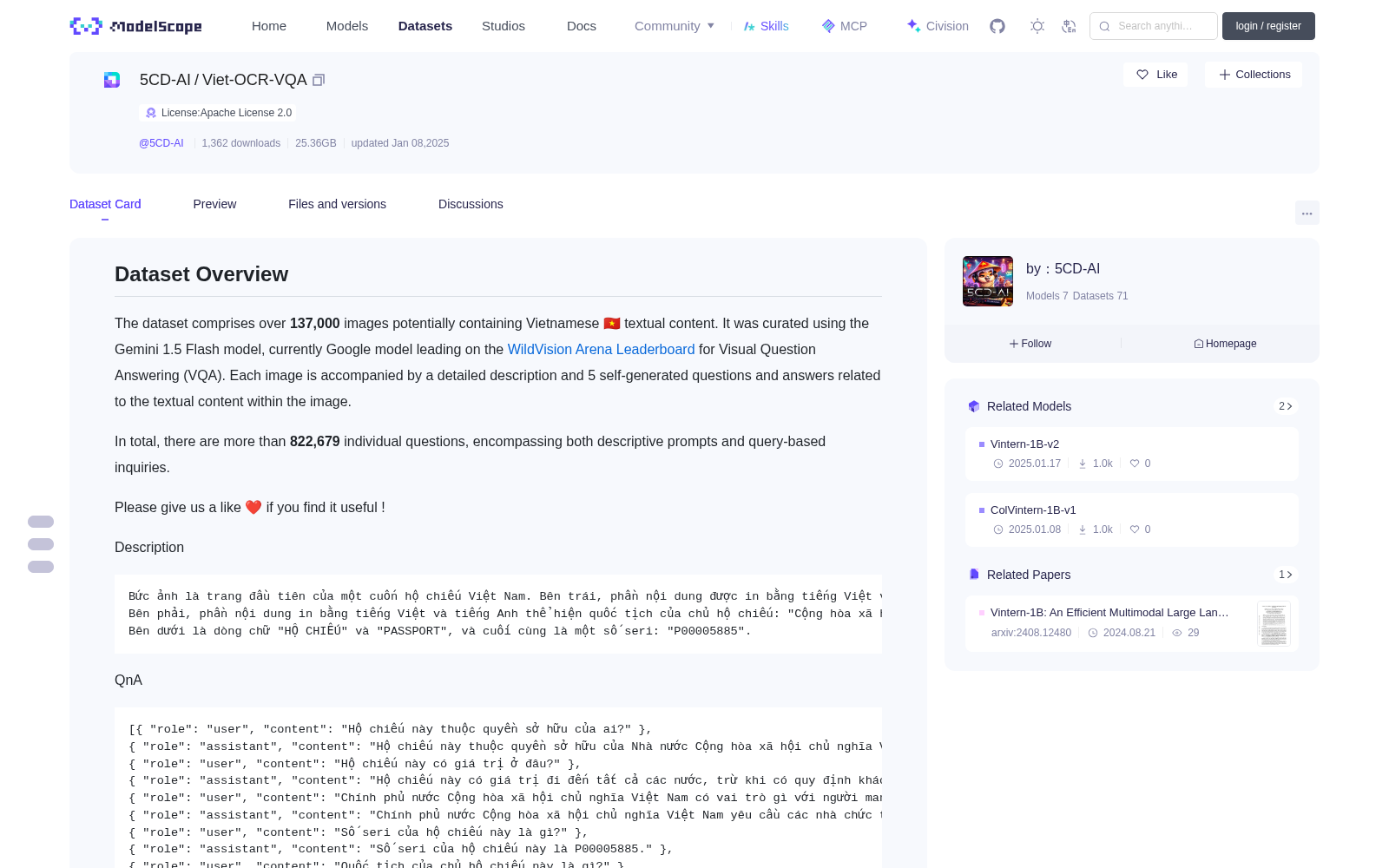Copy dataset name via copy icon
This screenshot has height=868, width=1389.
(x=319, y=80)
